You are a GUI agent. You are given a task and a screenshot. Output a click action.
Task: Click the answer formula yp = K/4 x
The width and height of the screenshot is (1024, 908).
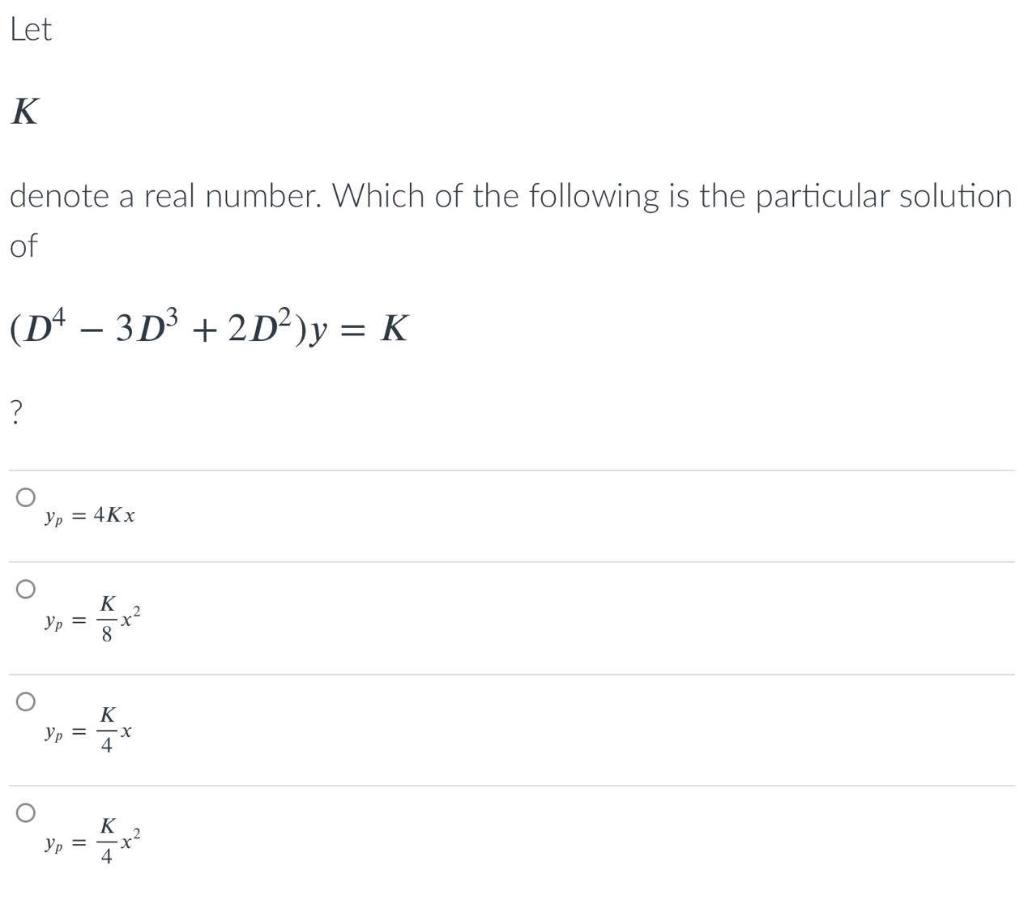click(88, 730)
